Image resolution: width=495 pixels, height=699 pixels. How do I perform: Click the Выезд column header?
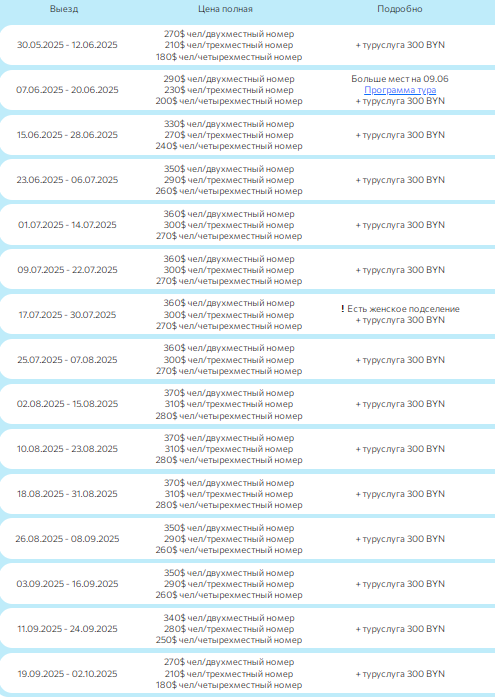click(x=64, y=9)
